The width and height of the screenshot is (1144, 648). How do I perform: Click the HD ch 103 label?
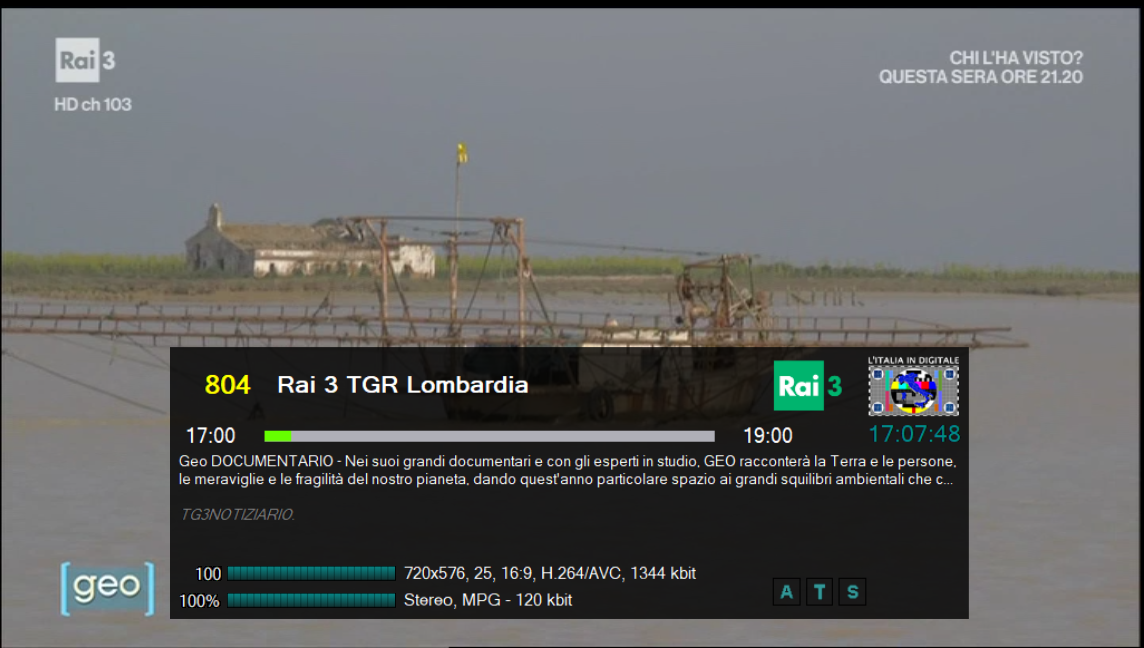tap(93, 104)
